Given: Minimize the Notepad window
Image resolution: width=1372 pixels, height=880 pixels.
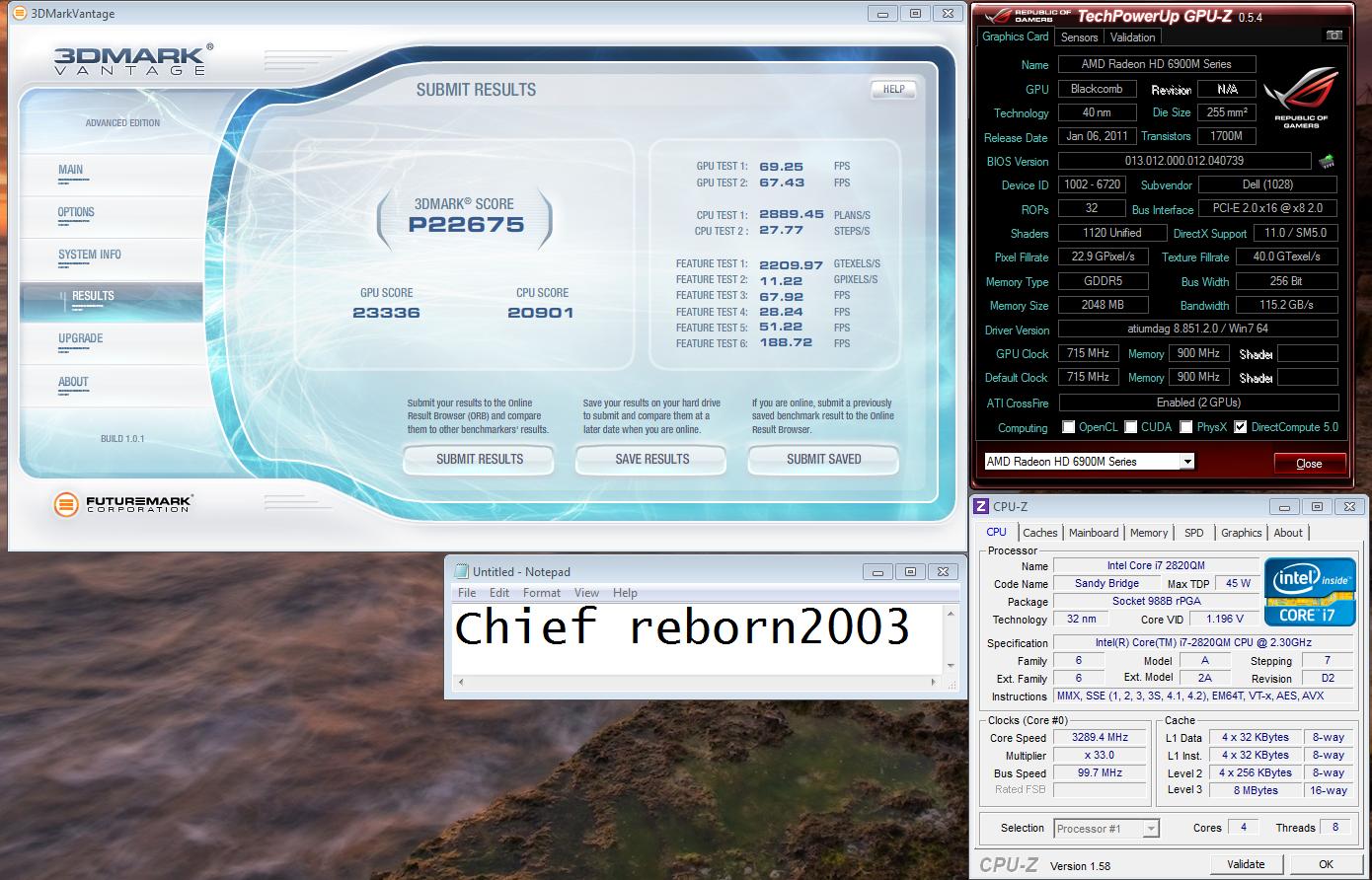Looking at the screenshot, I should (x=877, y=571).
